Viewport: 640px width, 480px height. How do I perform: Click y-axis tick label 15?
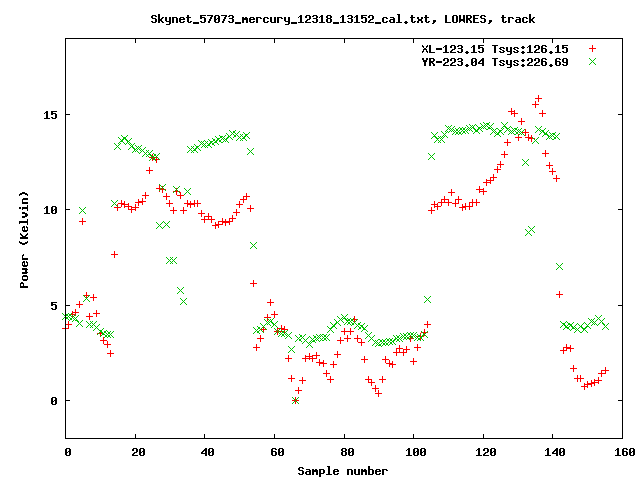pos(51,115)
